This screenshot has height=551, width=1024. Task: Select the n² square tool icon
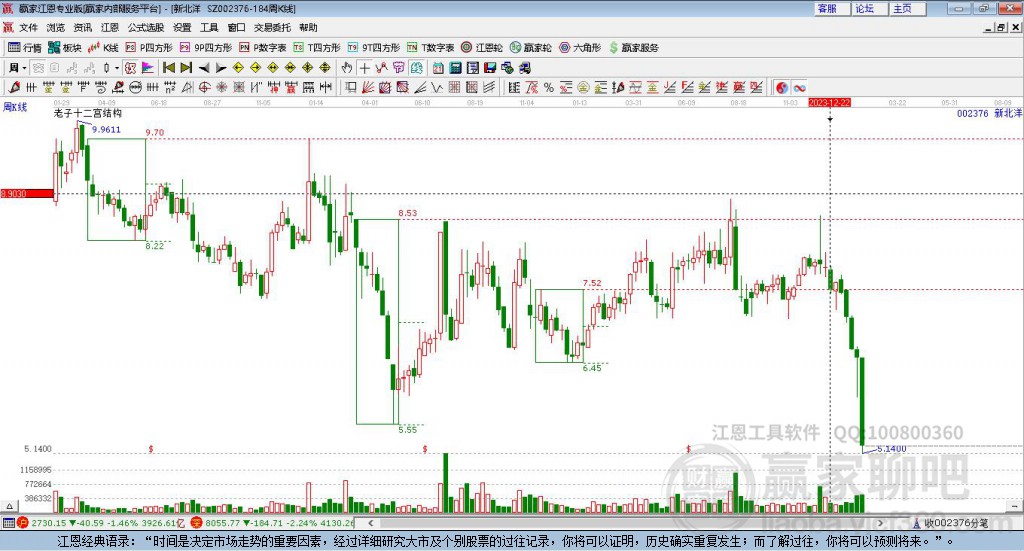point(170,87)
